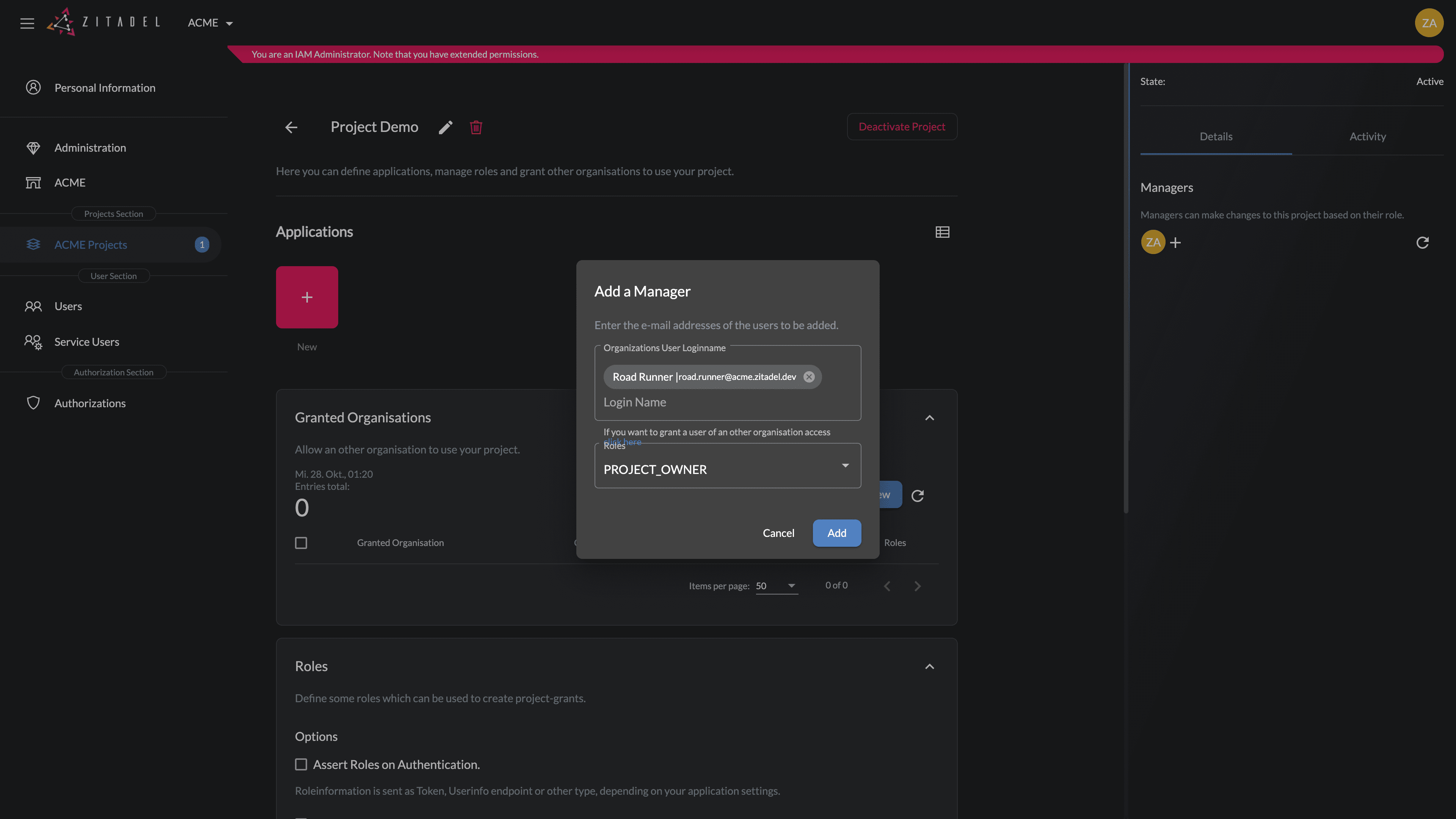Open the hamburger navigation menu
The height and width of the screenshot is (819, 1456).
coord(27,23)
